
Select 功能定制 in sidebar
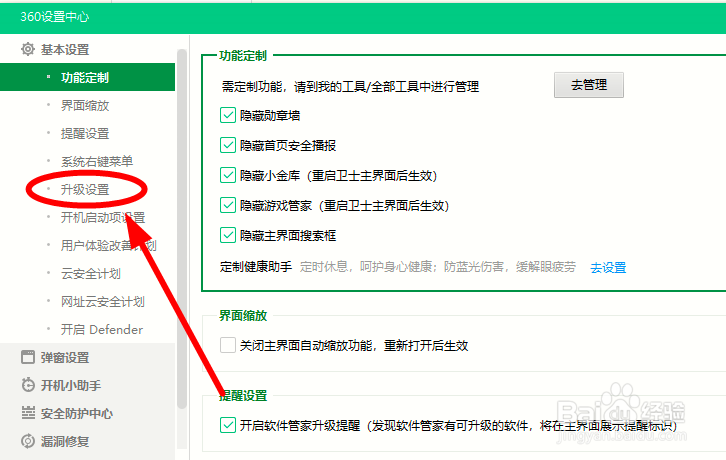pyautogui.click(x=88, y=77)
